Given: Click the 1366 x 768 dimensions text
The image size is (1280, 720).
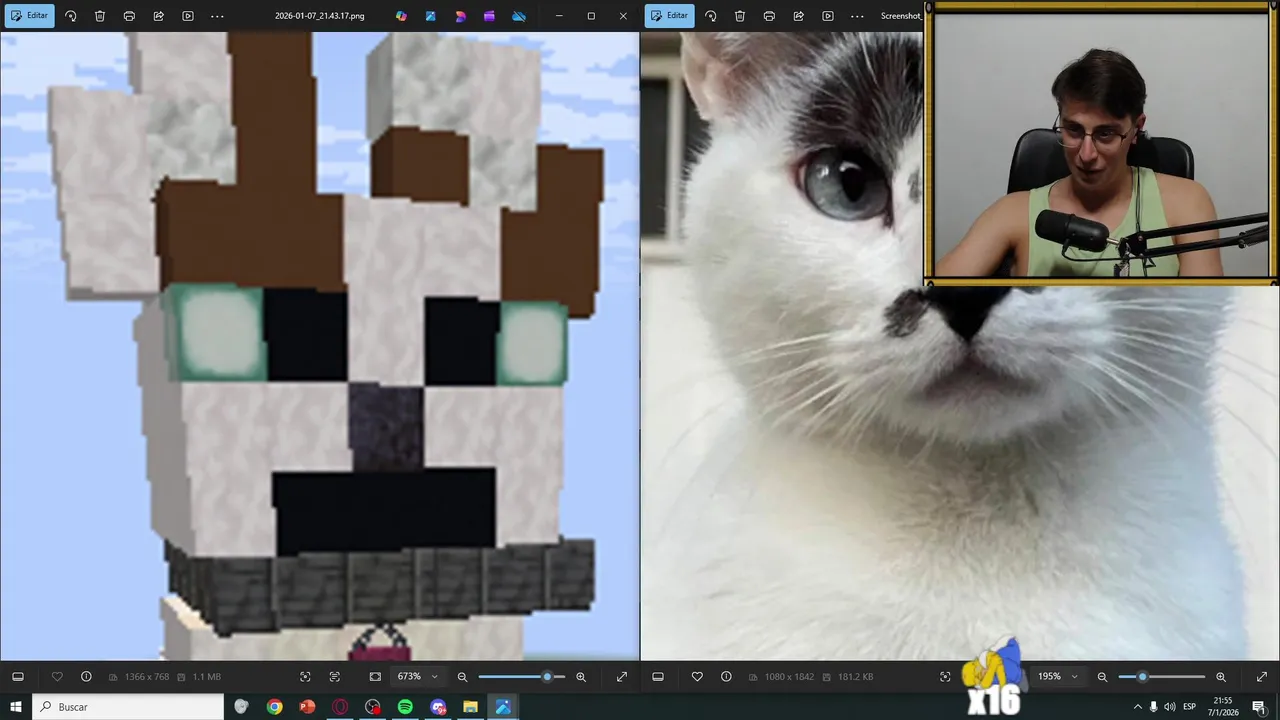Looking at the screenshot, I should [x=147, y=677].
